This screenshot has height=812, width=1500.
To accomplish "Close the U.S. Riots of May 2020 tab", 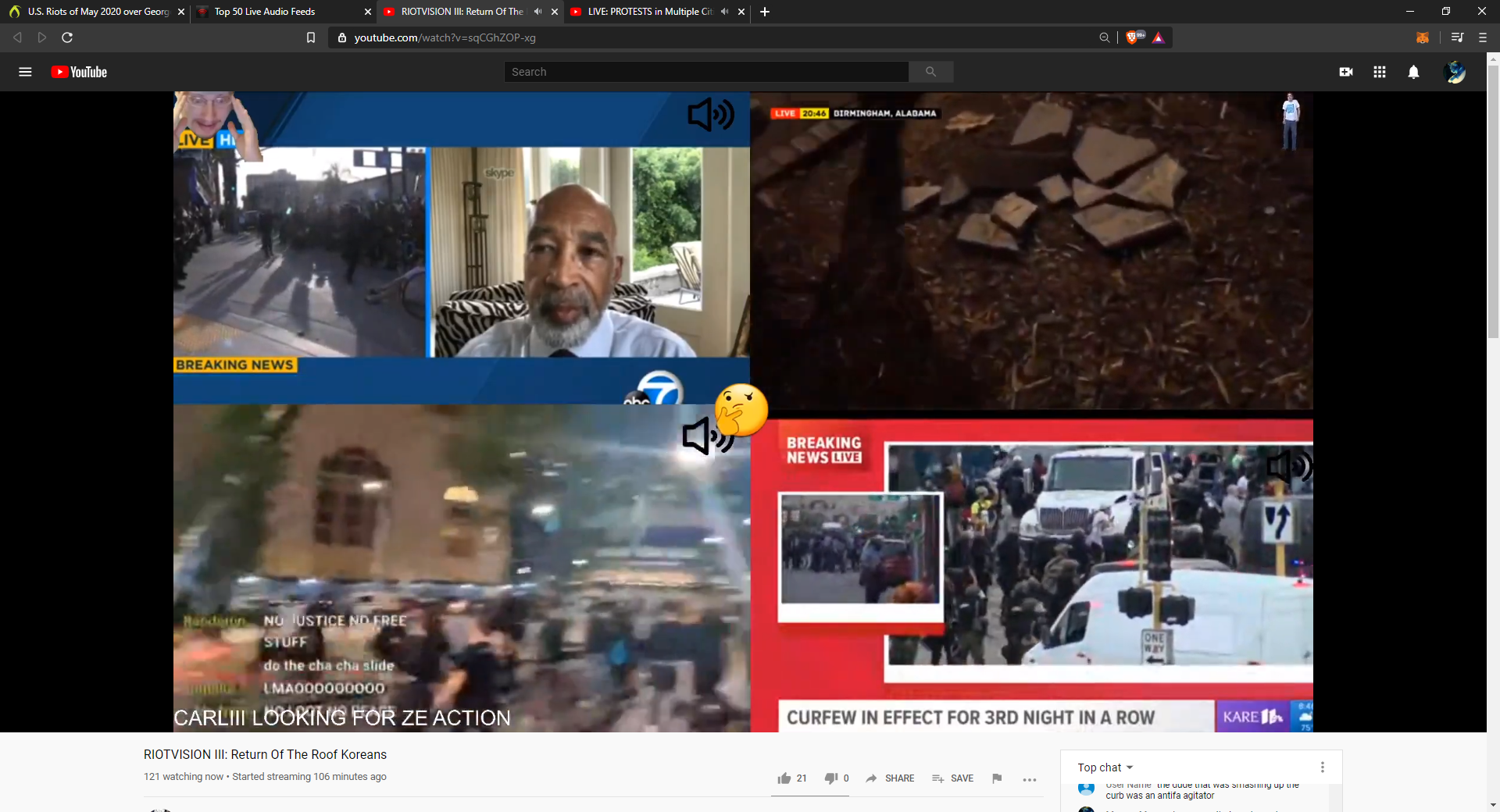I will coord(181,12).
